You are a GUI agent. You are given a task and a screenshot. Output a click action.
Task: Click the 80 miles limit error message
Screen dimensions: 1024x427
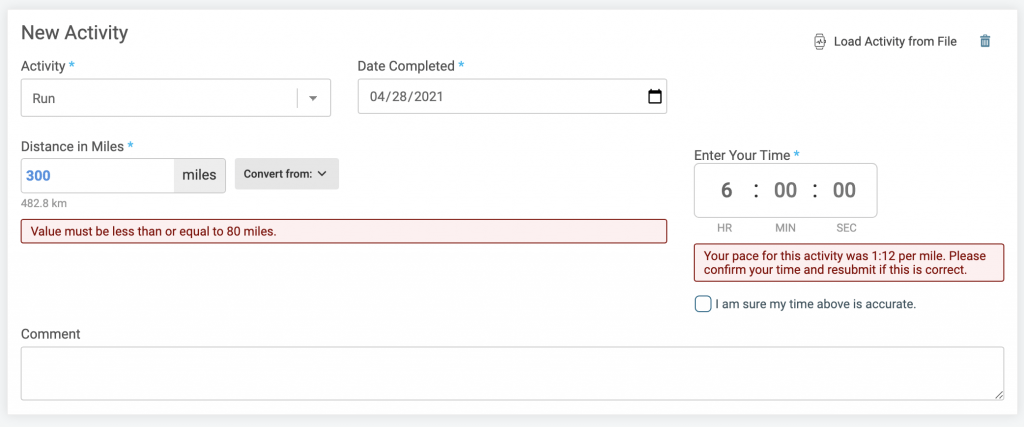coord(344,231)
